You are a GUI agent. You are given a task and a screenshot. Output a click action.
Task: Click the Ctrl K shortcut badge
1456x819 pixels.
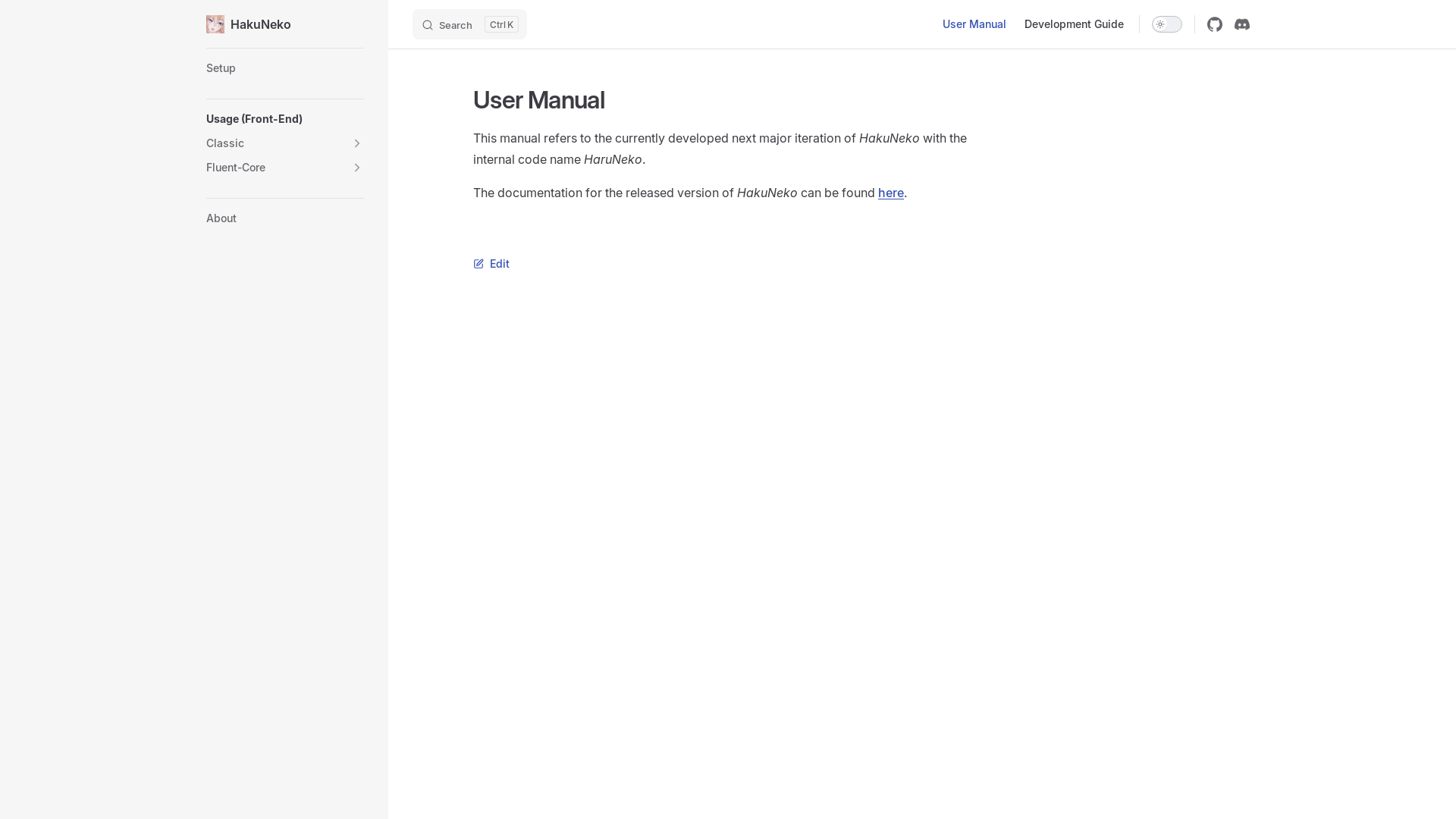click(501, 25)
